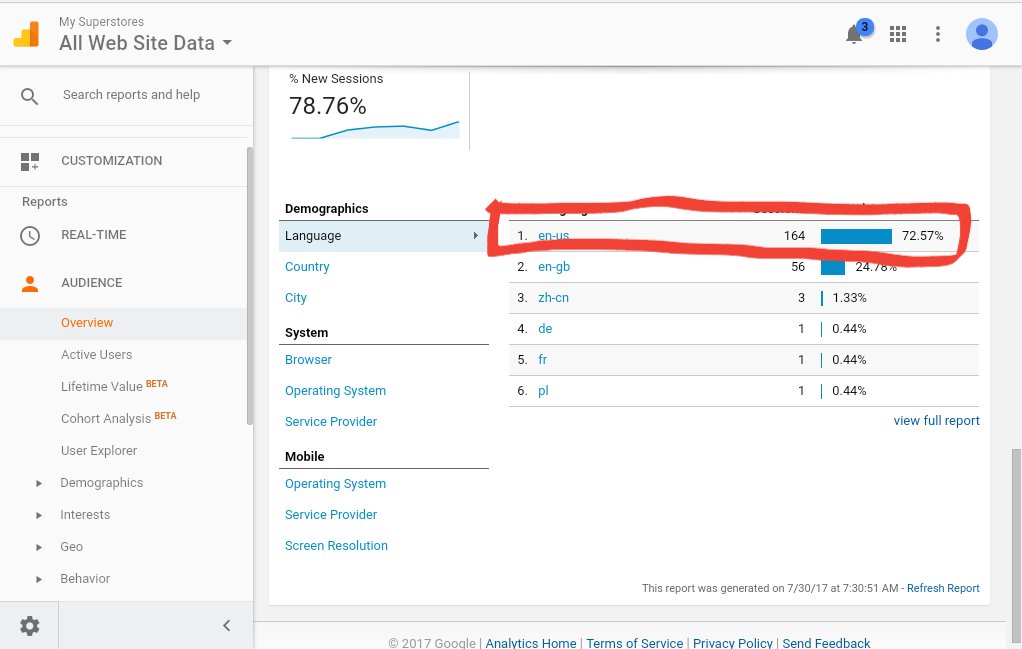The width and height of the screenshot is (1022, 649).
Task: Open the notifications bell
Action: click(854, 34)
